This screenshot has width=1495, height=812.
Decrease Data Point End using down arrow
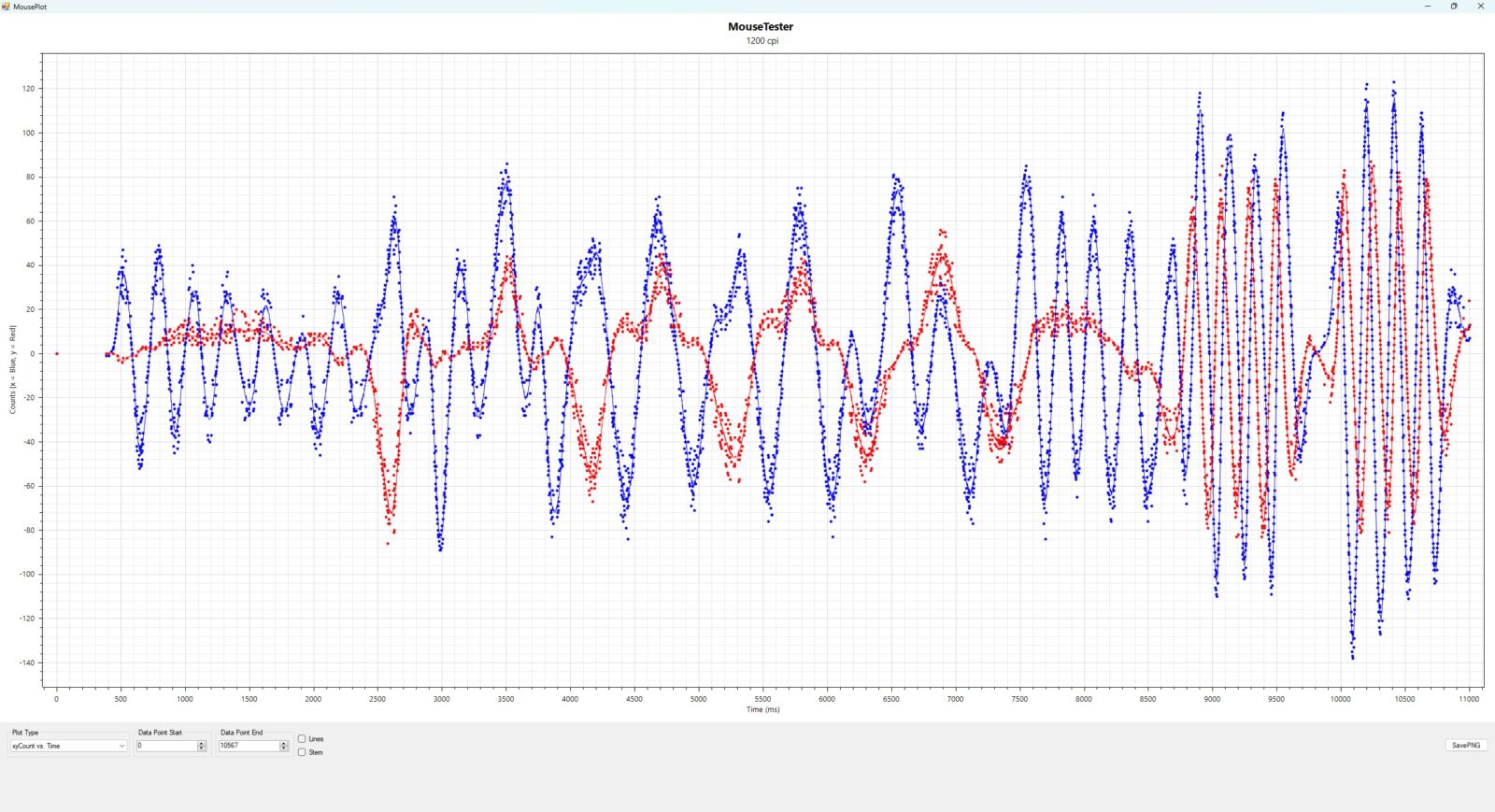pyautogui.click(x=284, y=748)
